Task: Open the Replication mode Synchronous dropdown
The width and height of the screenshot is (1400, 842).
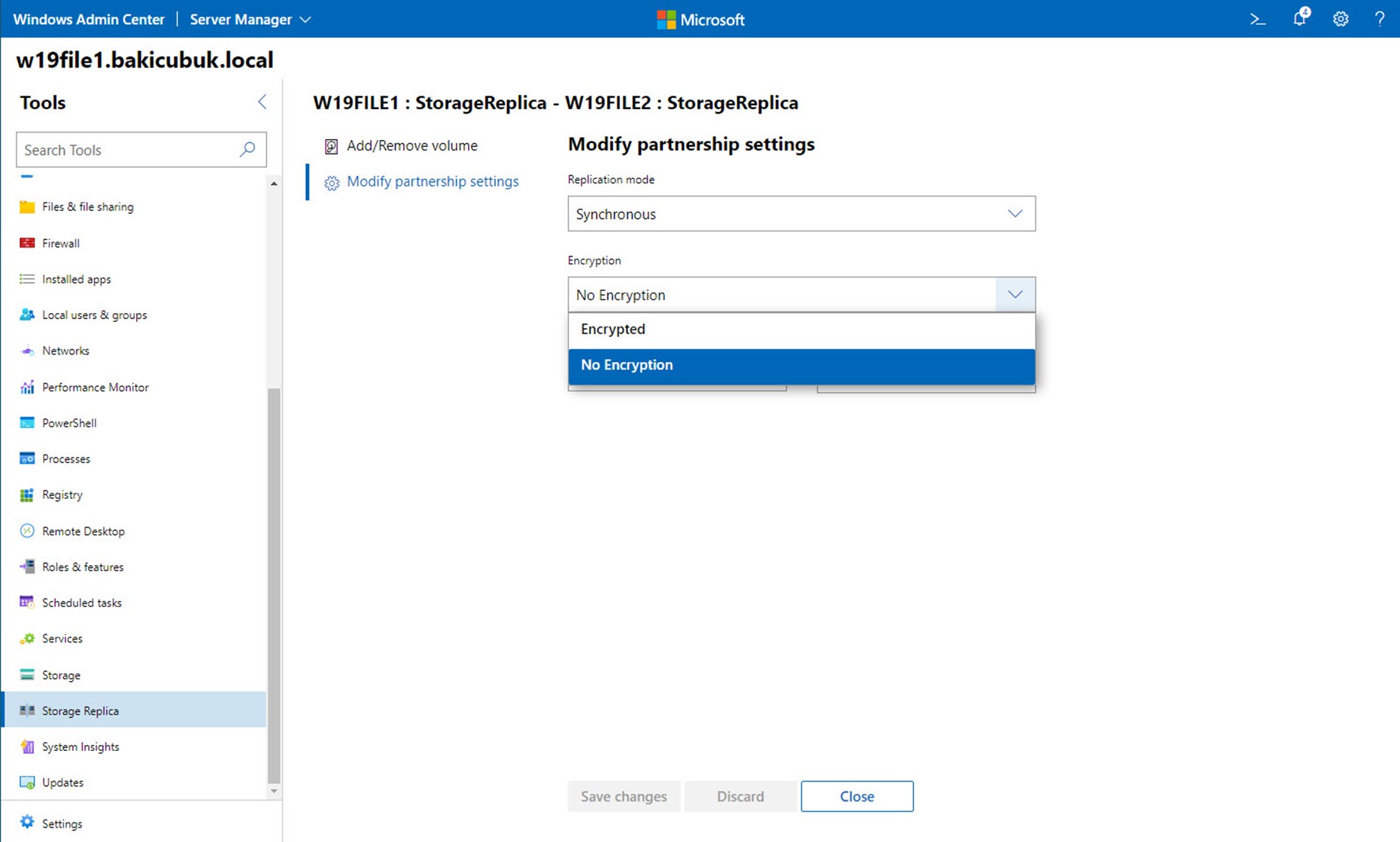Action: click(x=801, y=214)
